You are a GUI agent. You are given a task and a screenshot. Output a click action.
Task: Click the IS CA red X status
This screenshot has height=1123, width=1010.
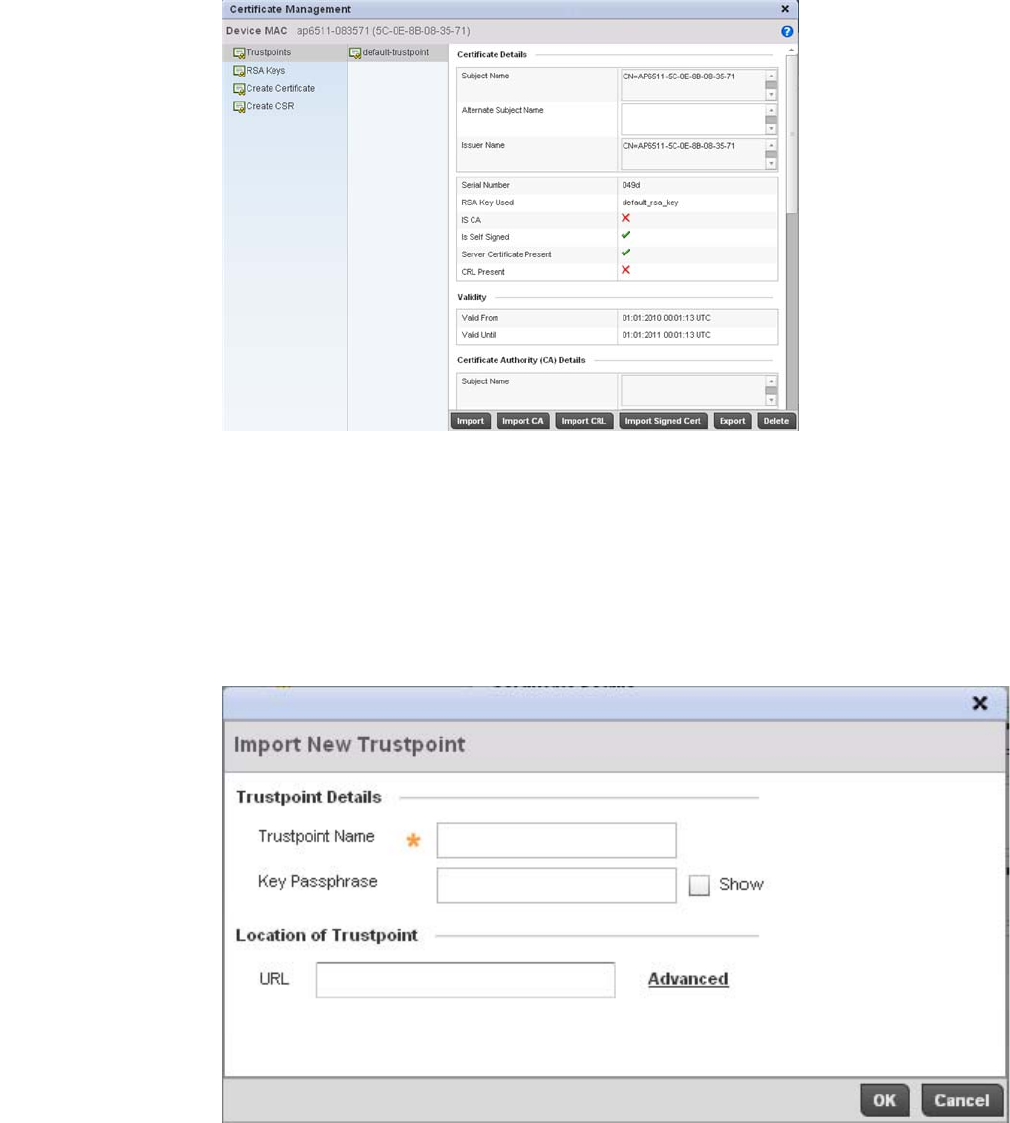(626, 218)
